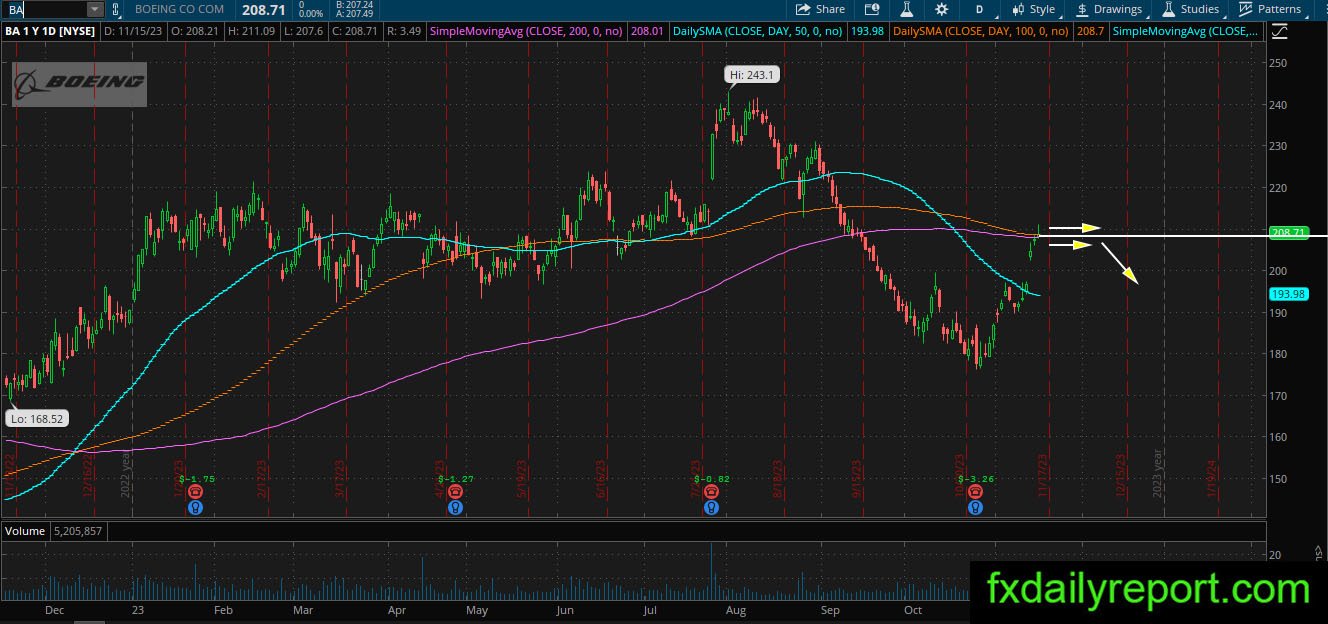Screen dimensions: 1328x624
Task: Click the Hi: 243.1 price bubble
Action: click(750, 75)
